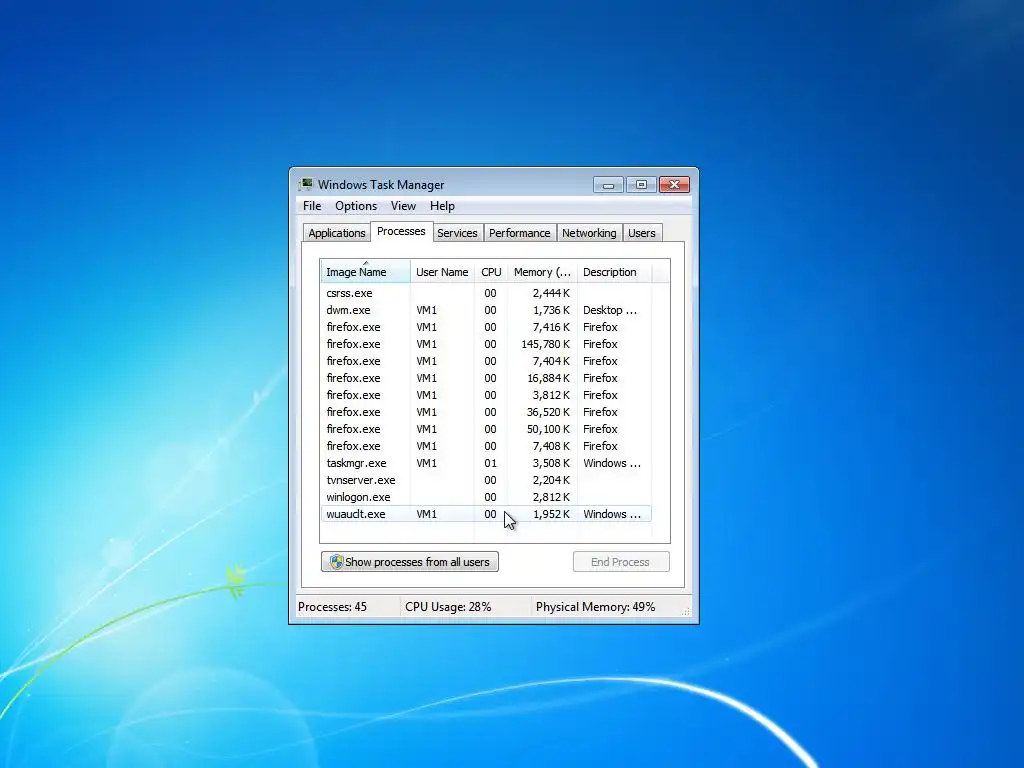Image resolution: width=1024 pixels, height=768 pixels.
Task: Sort by User Name column header
Action: coord(442,272)
